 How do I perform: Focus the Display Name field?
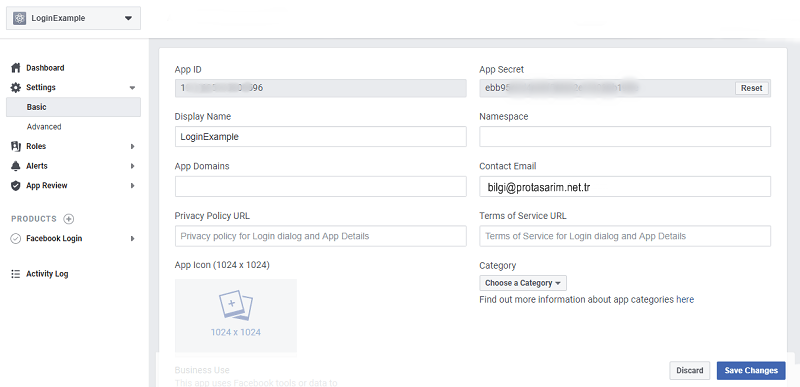pos(320,137)
